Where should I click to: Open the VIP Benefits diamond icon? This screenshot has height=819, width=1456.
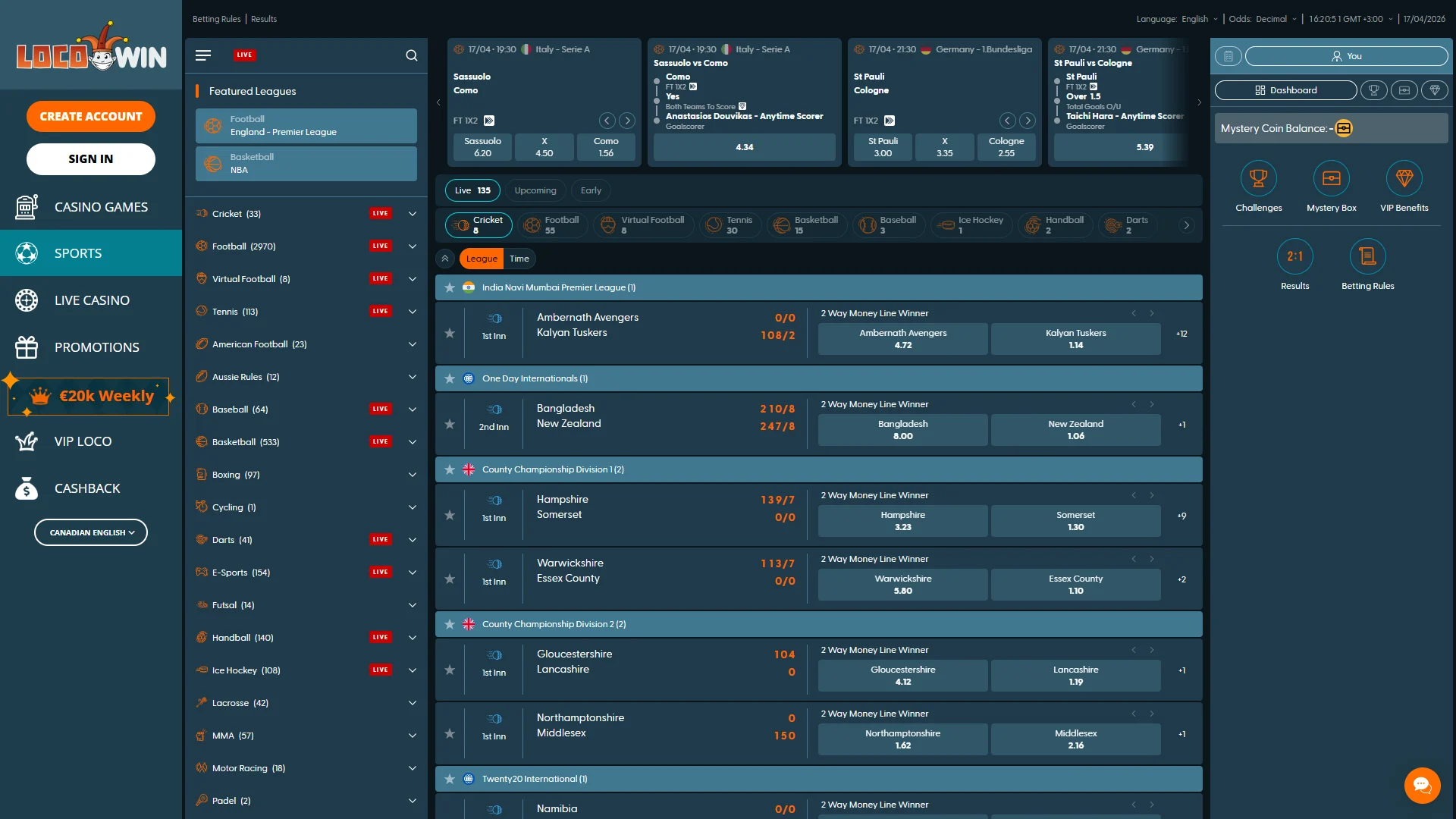[x=1404, y=179]
